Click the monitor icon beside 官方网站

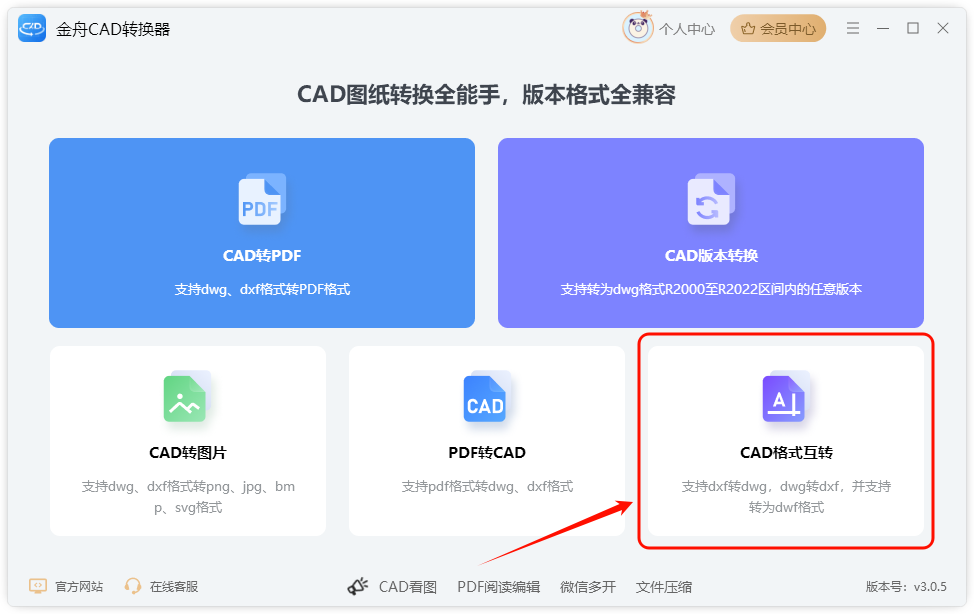(x=38, y=586)
